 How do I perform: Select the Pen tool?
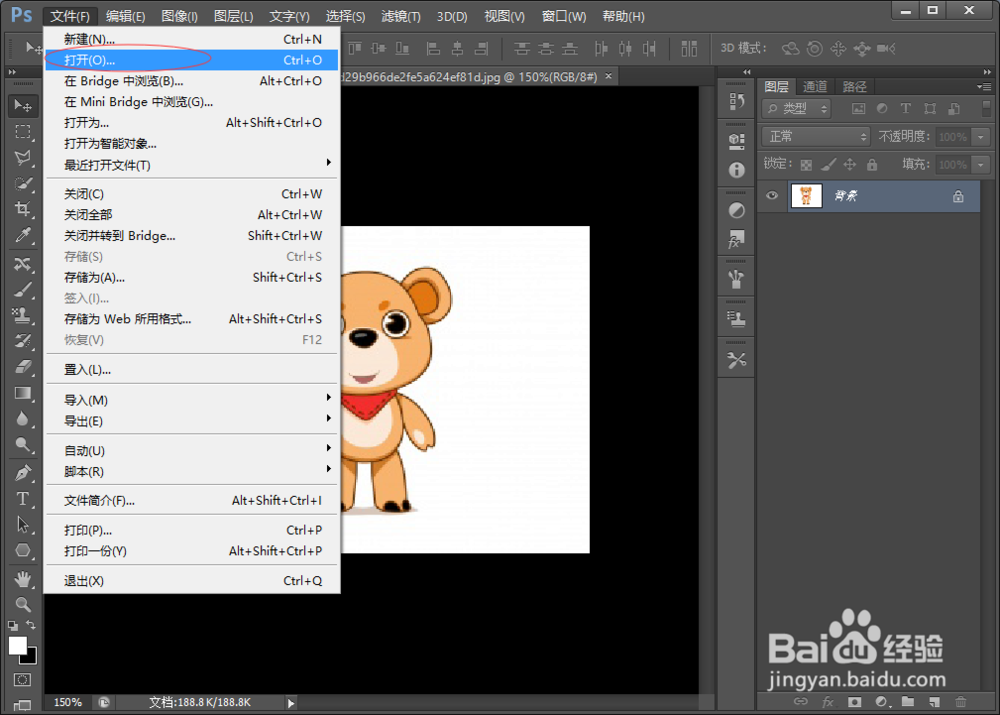tap(23, 473)
